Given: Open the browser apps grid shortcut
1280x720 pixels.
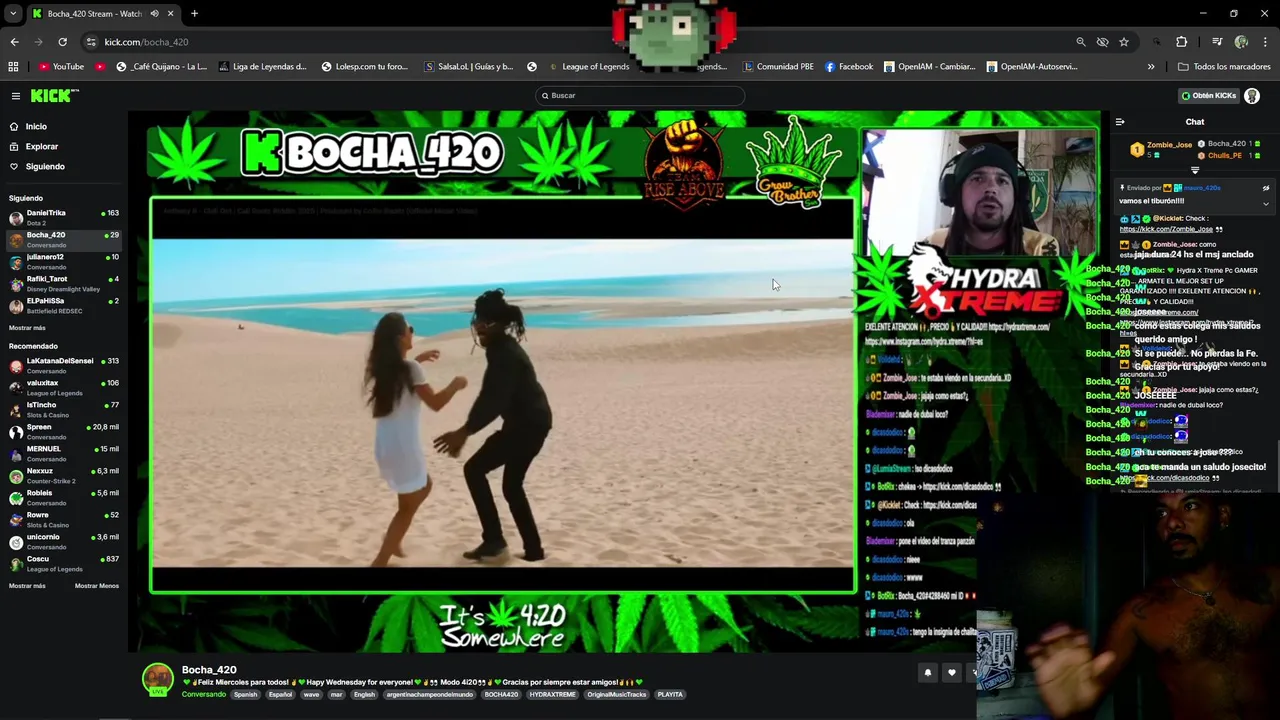Looking at the screenshot, I should 13,67.
